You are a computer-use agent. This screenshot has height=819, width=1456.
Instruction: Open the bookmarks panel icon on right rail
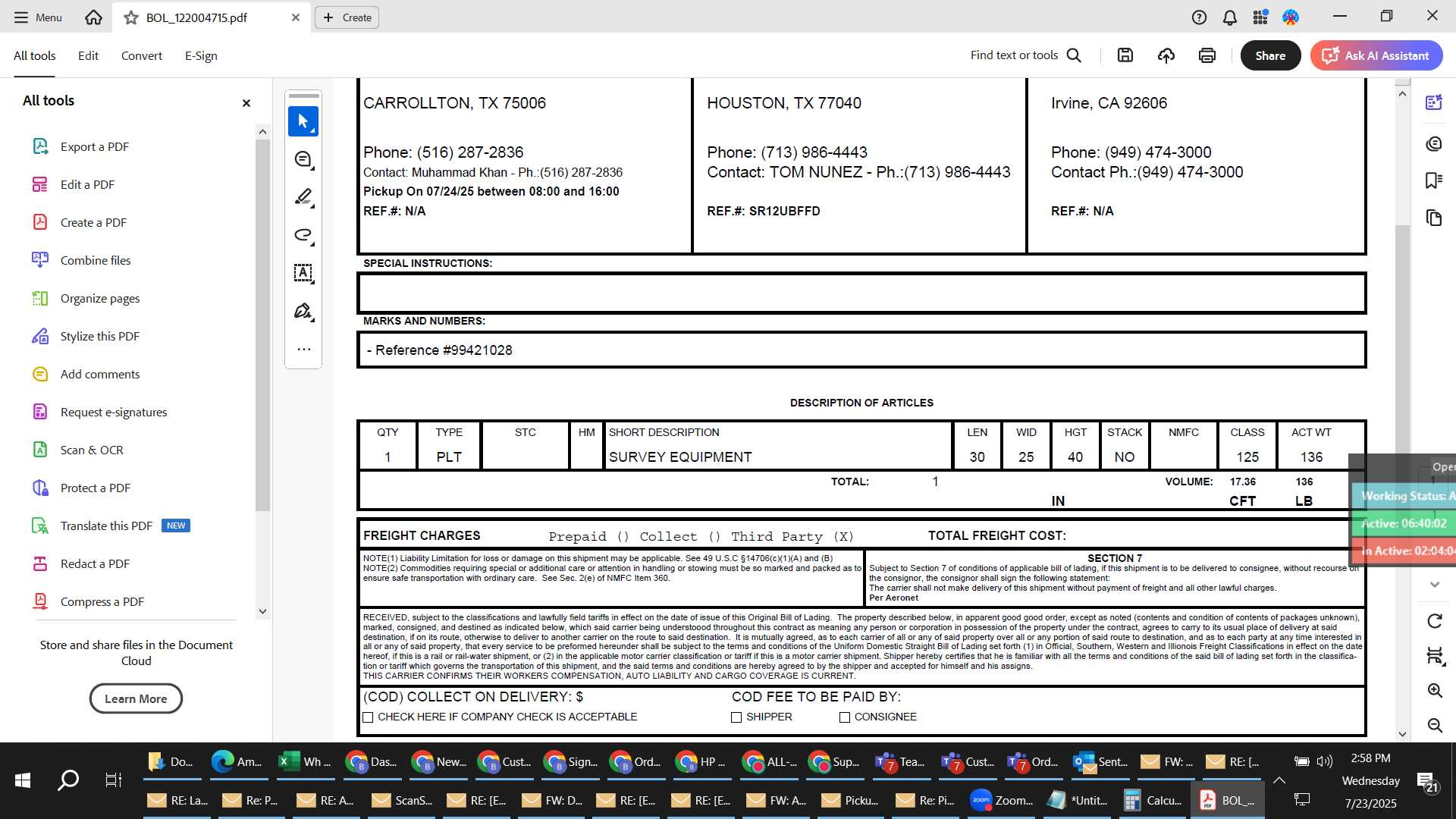click(1434, 180)
